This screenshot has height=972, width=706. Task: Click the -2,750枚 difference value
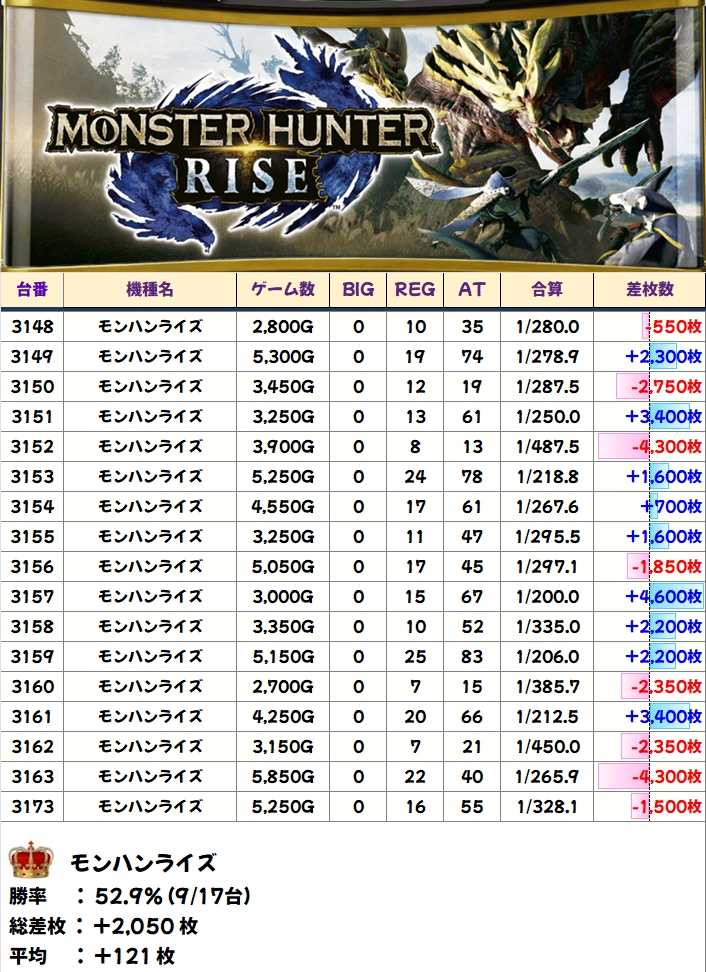click(x=666, y=386)
